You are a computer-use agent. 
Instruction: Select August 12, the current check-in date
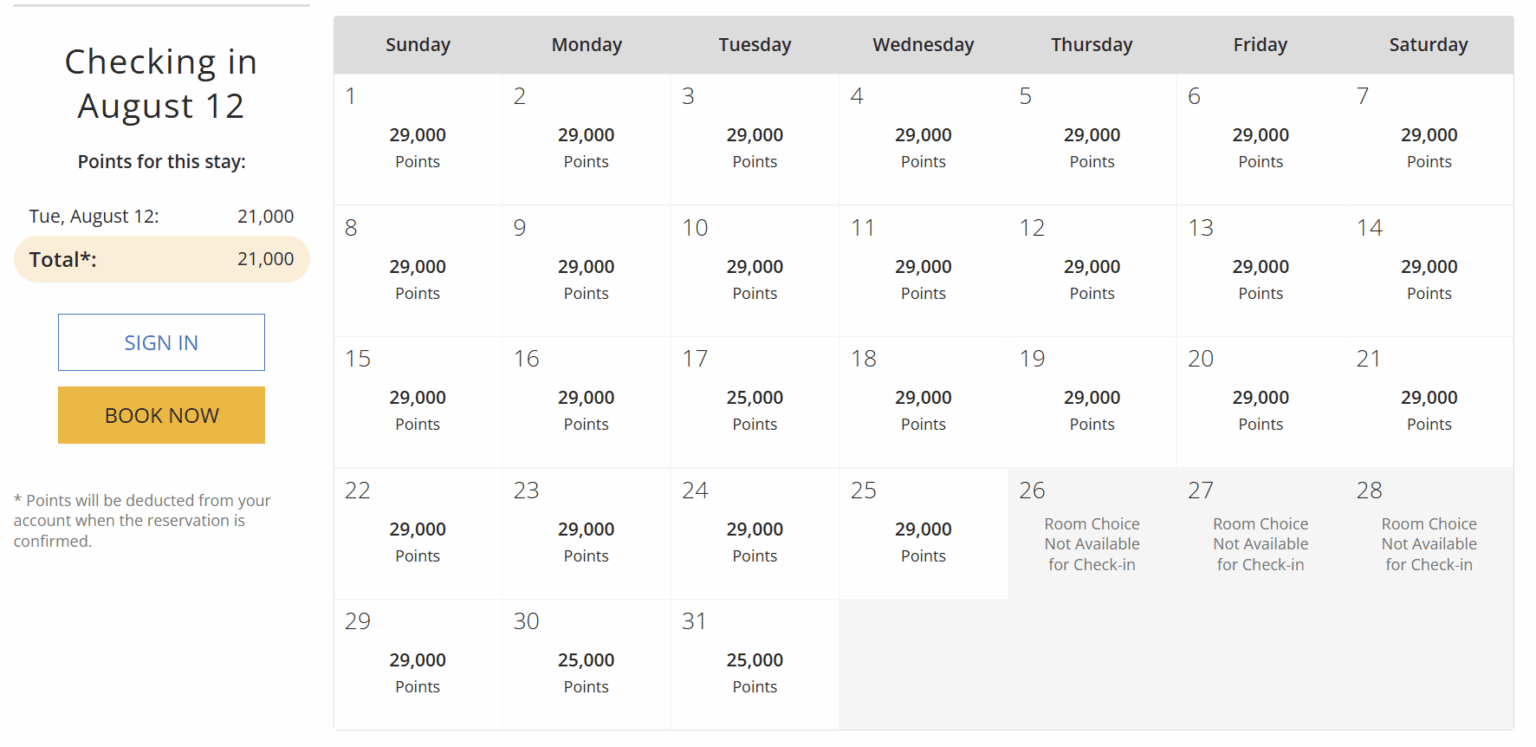click(1091, 270)
